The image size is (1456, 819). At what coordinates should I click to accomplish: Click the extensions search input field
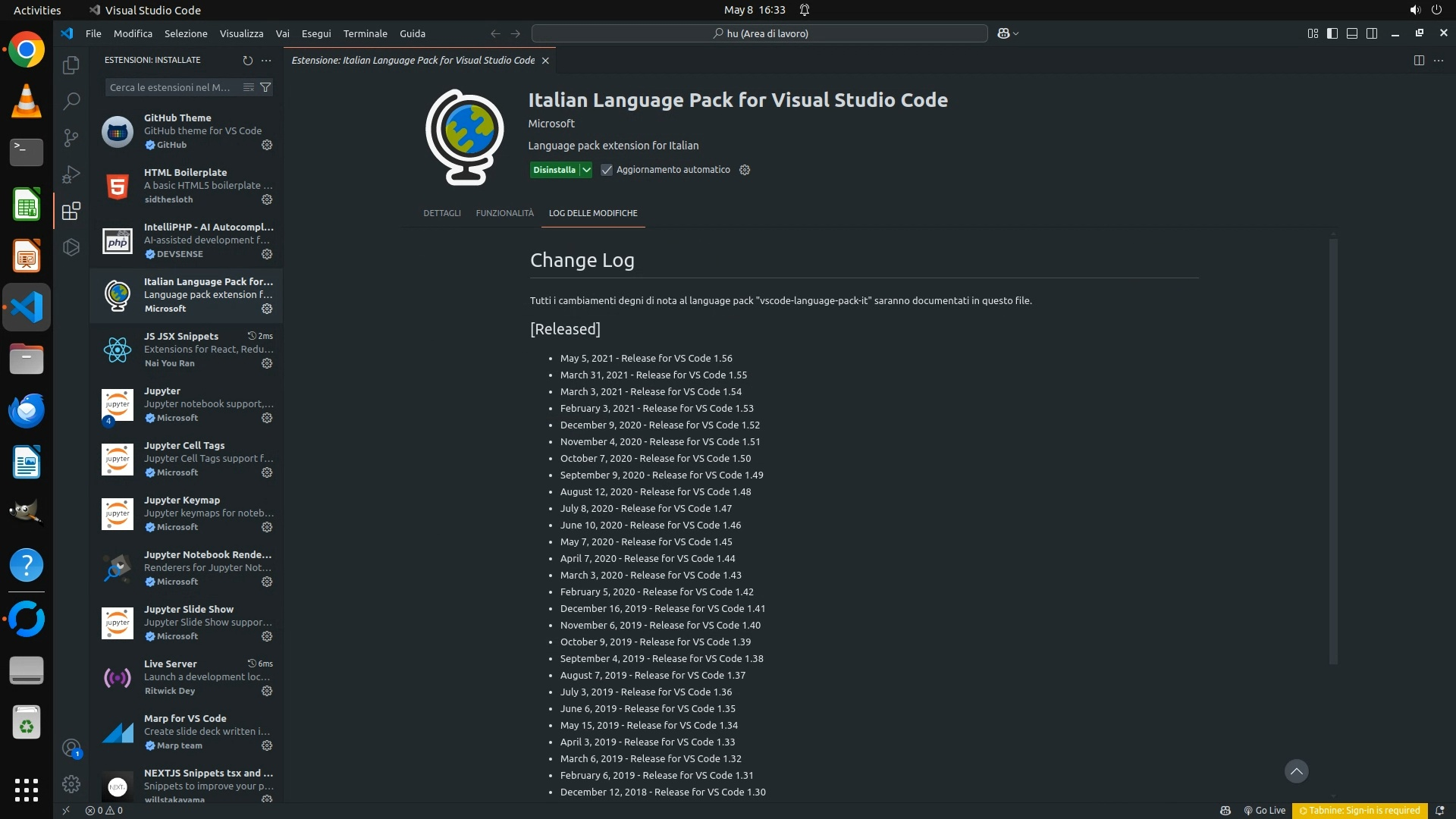tap(171, 87)
